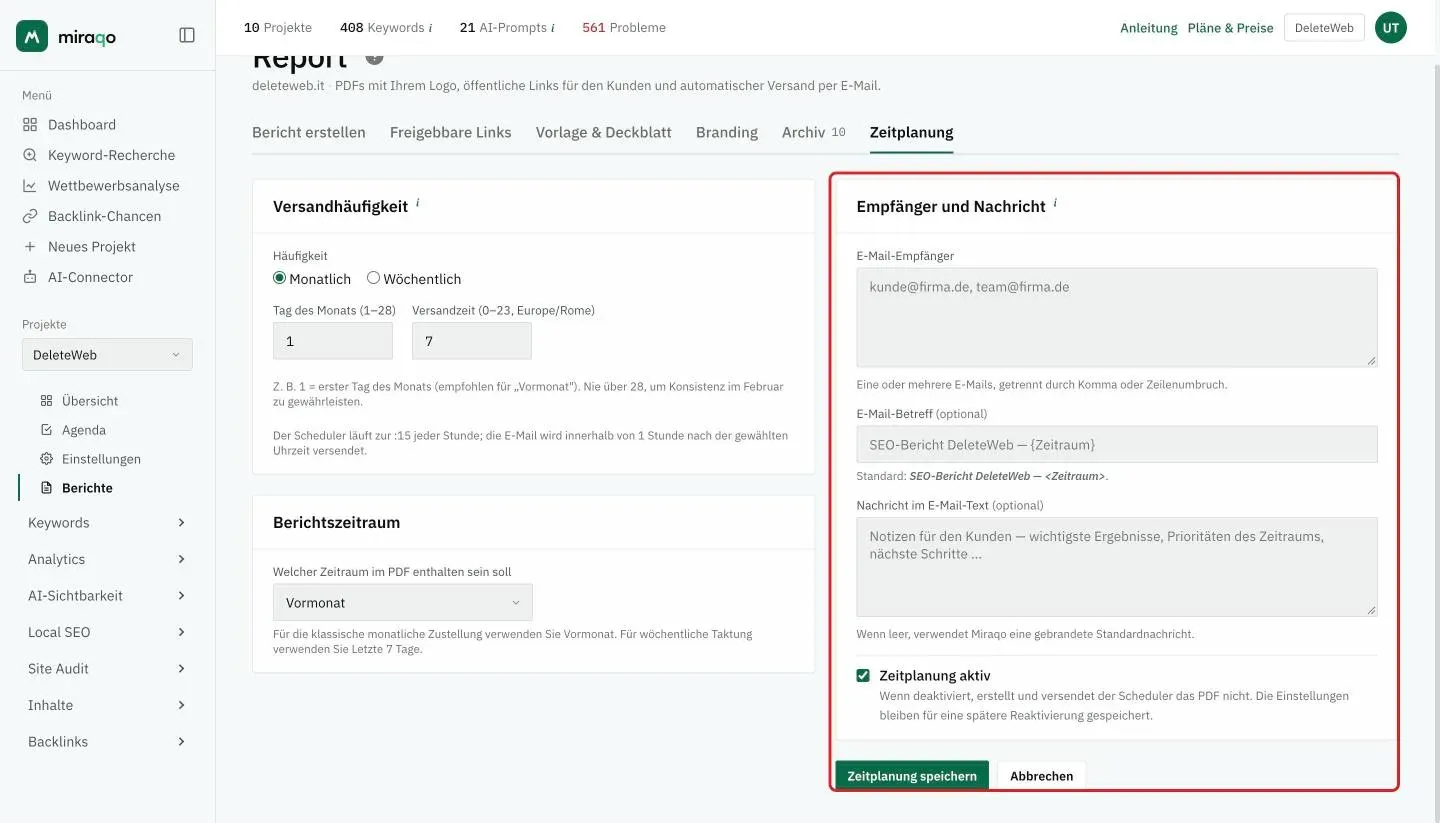Open the Anleitung link

pos(1149,28)
